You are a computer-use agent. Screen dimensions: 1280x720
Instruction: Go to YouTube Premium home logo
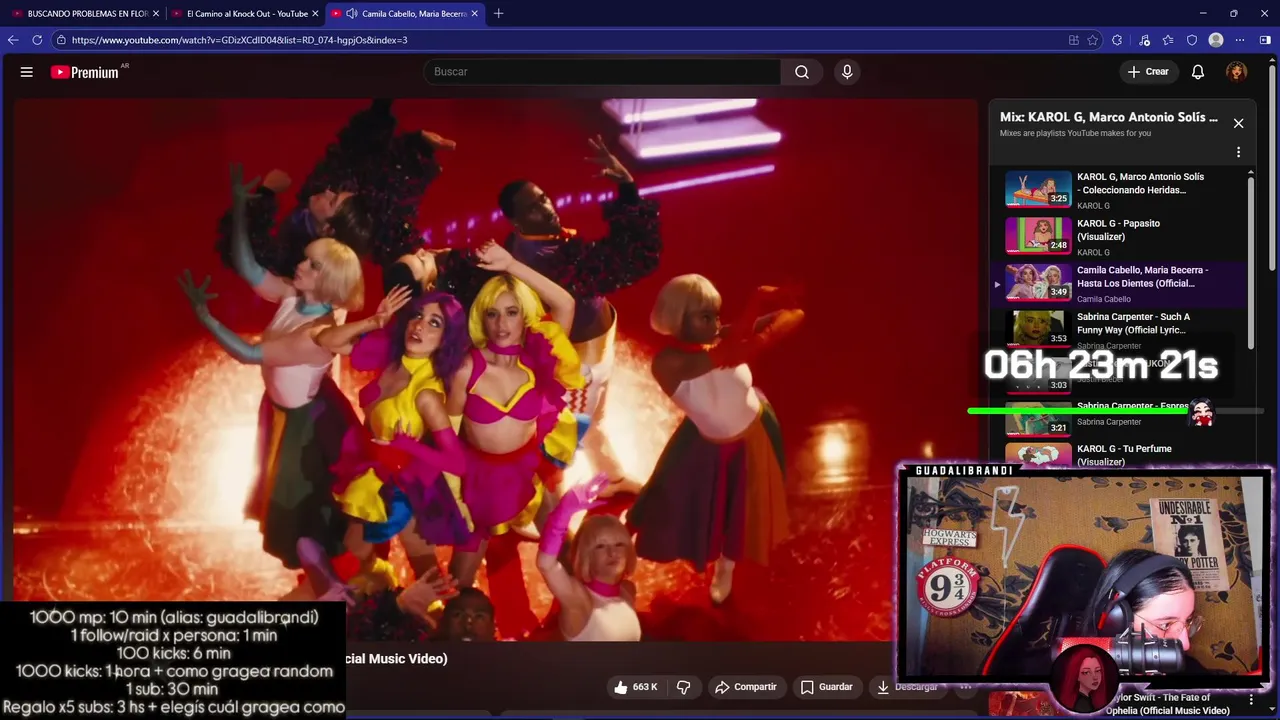pyautogui.click(x=85, y=72)
